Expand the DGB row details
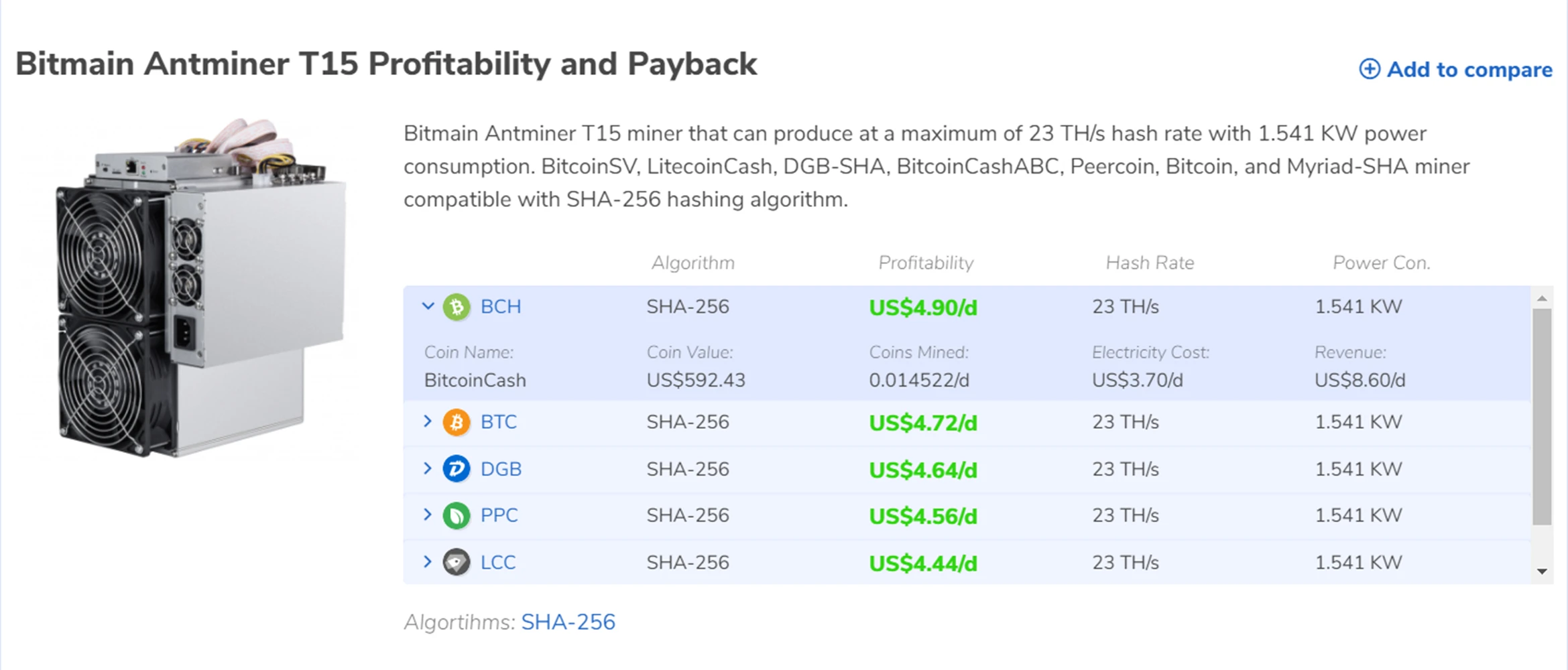This screenshot has width=1568, height=670. tap(428, 468)
